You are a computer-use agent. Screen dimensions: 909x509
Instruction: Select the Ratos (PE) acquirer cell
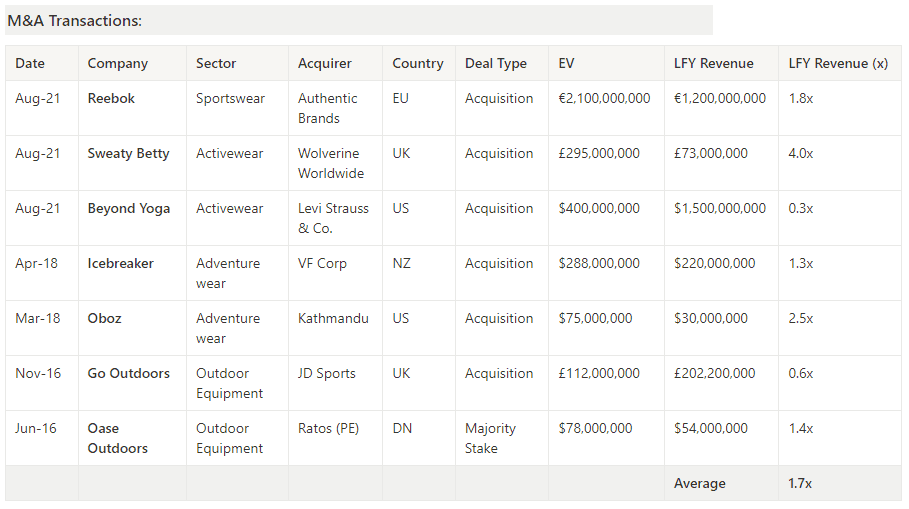point(328,428)
